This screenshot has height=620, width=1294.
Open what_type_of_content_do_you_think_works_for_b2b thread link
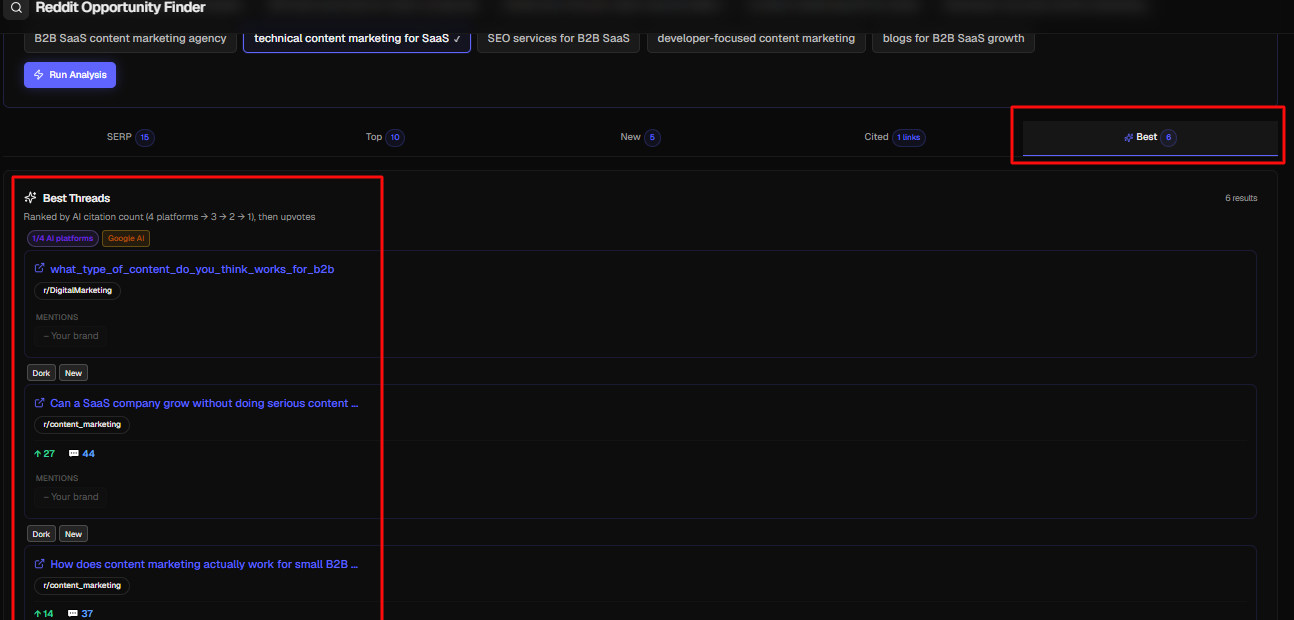pos(192,269)
